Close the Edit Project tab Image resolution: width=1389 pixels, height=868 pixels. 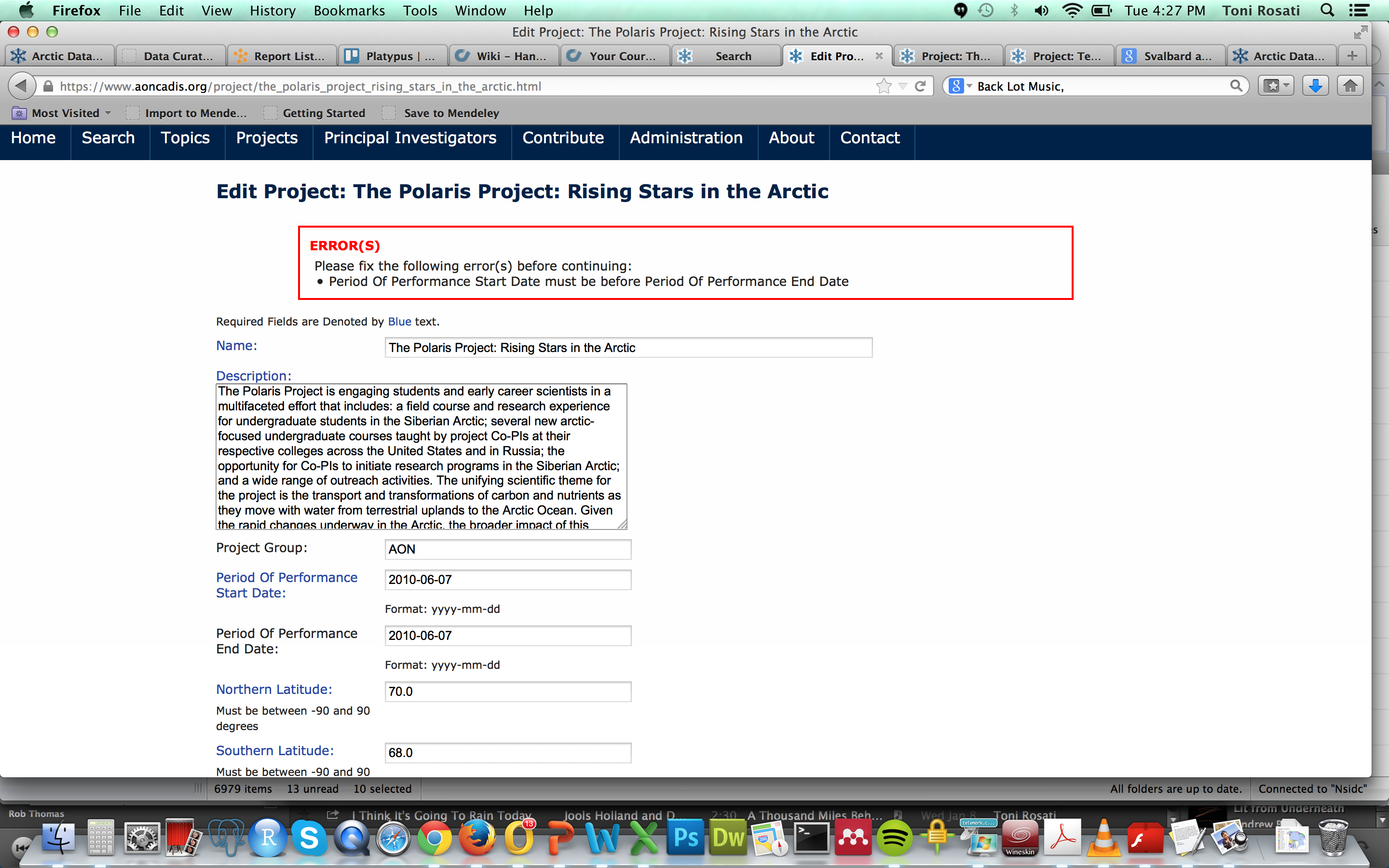click(x=879, y=55)
